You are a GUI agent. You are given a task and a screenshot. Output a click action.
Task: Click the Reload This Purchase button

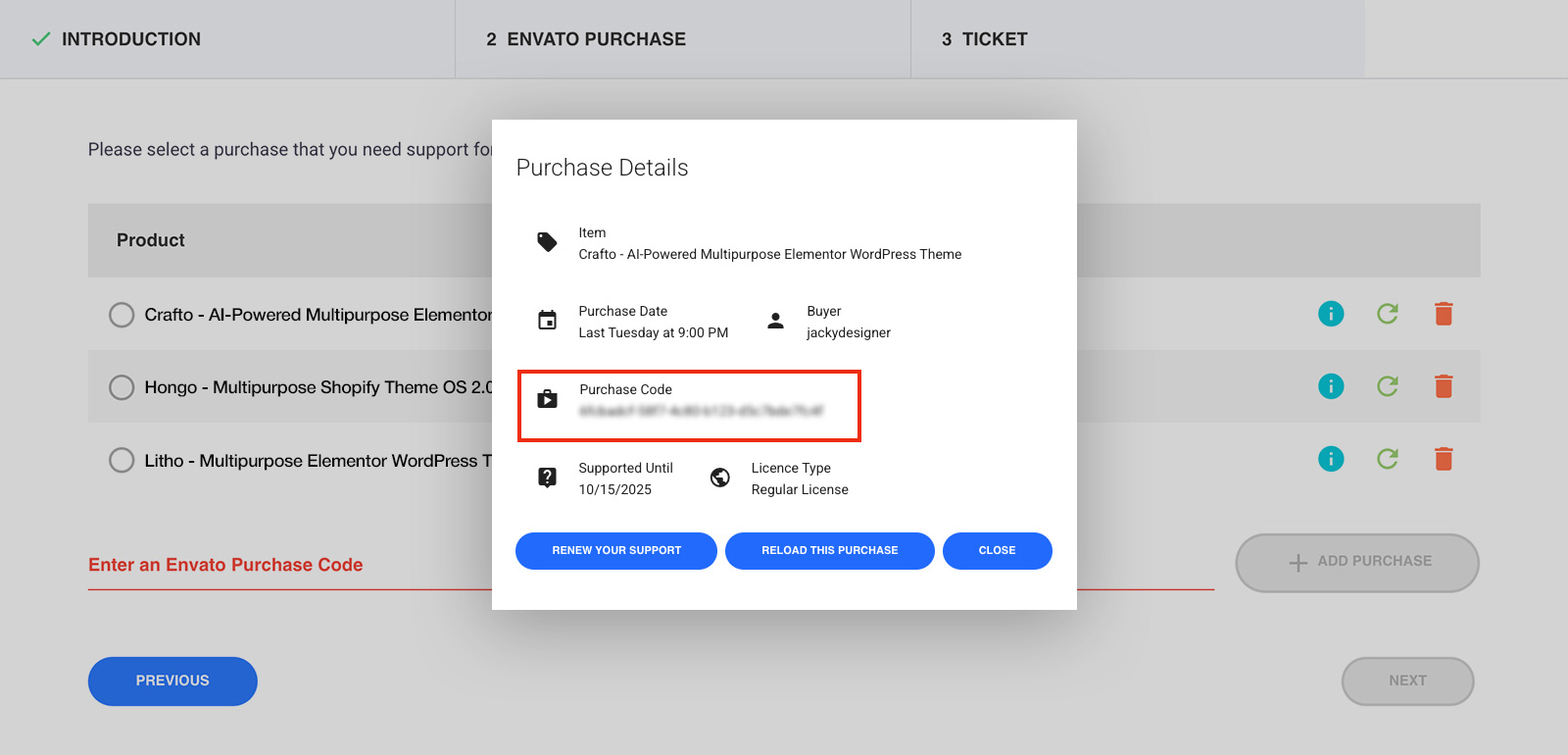[x=829, y=550]
